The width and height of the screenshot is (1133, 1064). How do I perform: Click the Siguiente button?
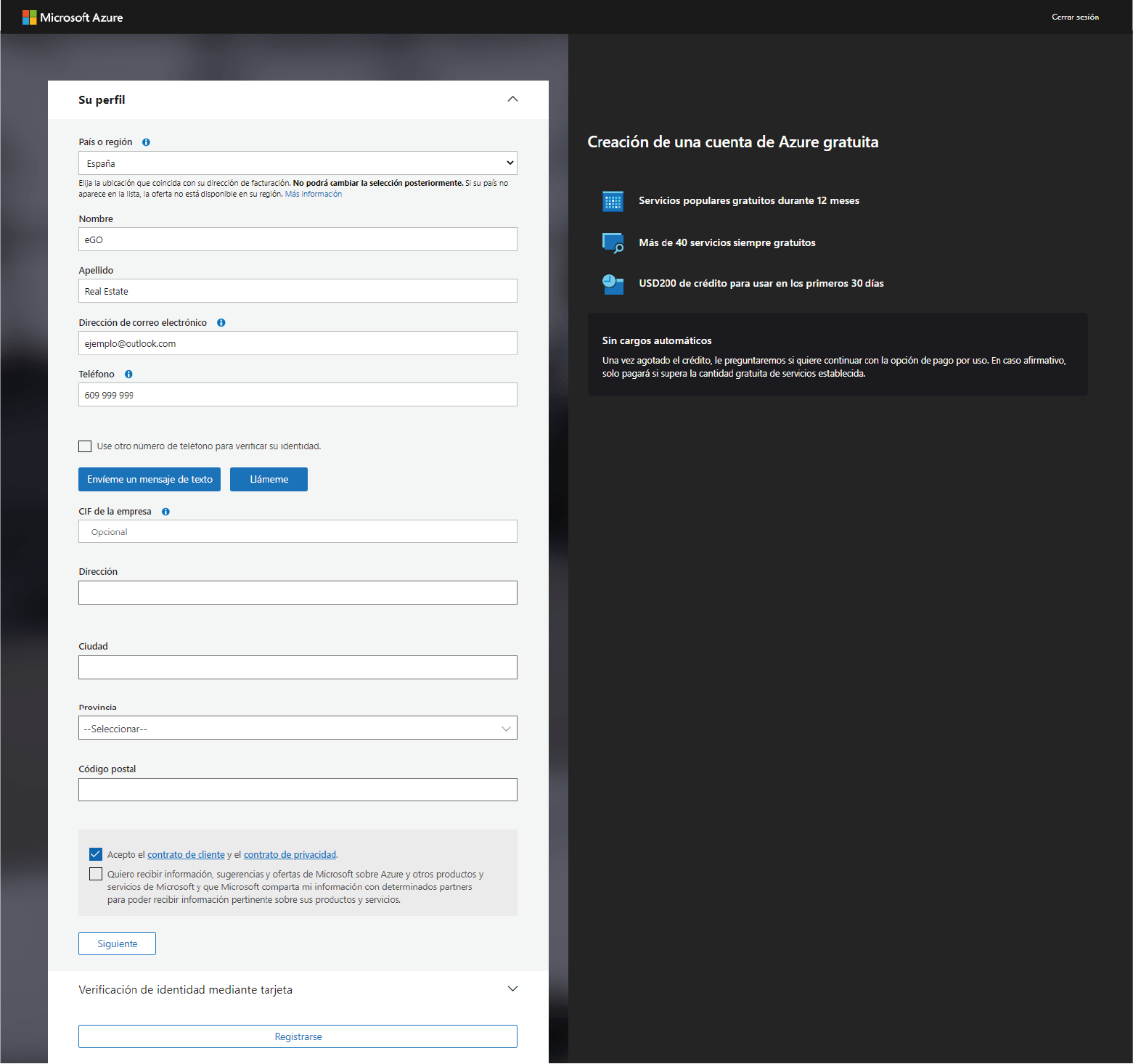coord(117,944)
